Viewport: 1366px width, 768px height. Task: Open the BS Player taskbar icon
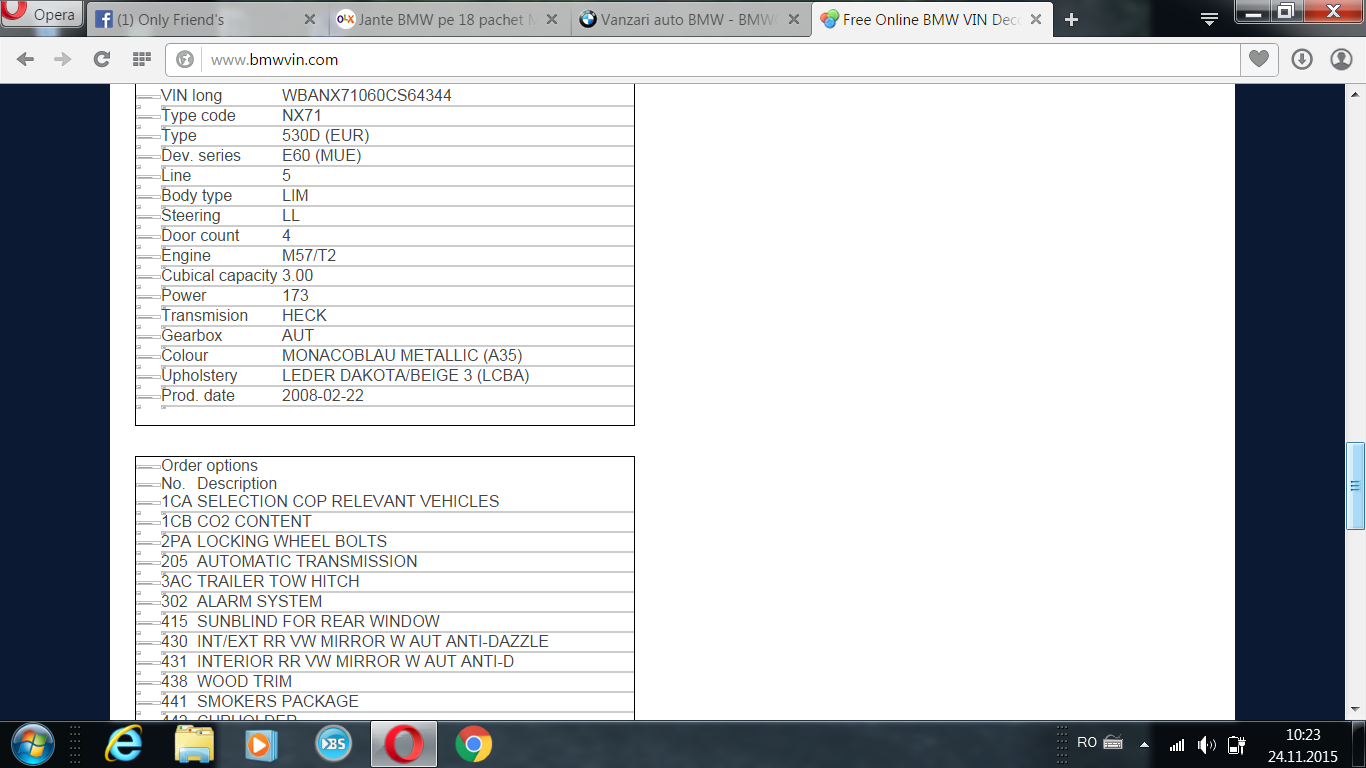click(332, 745)
